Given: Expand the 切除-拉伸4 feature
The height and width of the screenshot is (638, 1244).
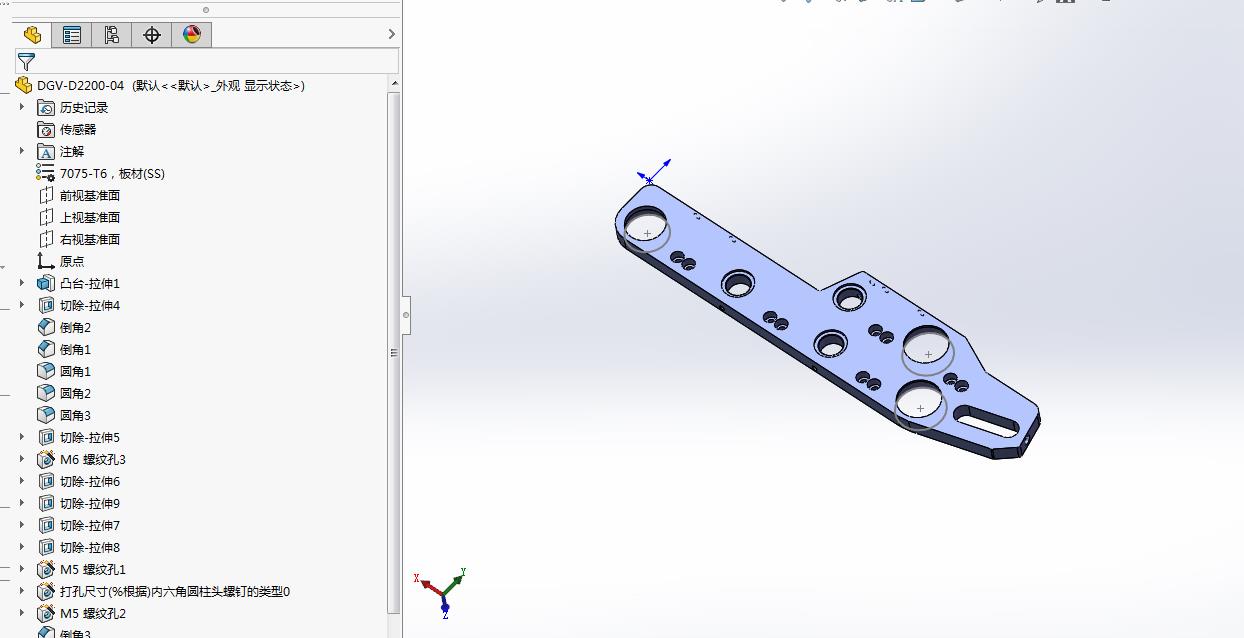Looking at the screenshot, I should (x=22, y=305).
